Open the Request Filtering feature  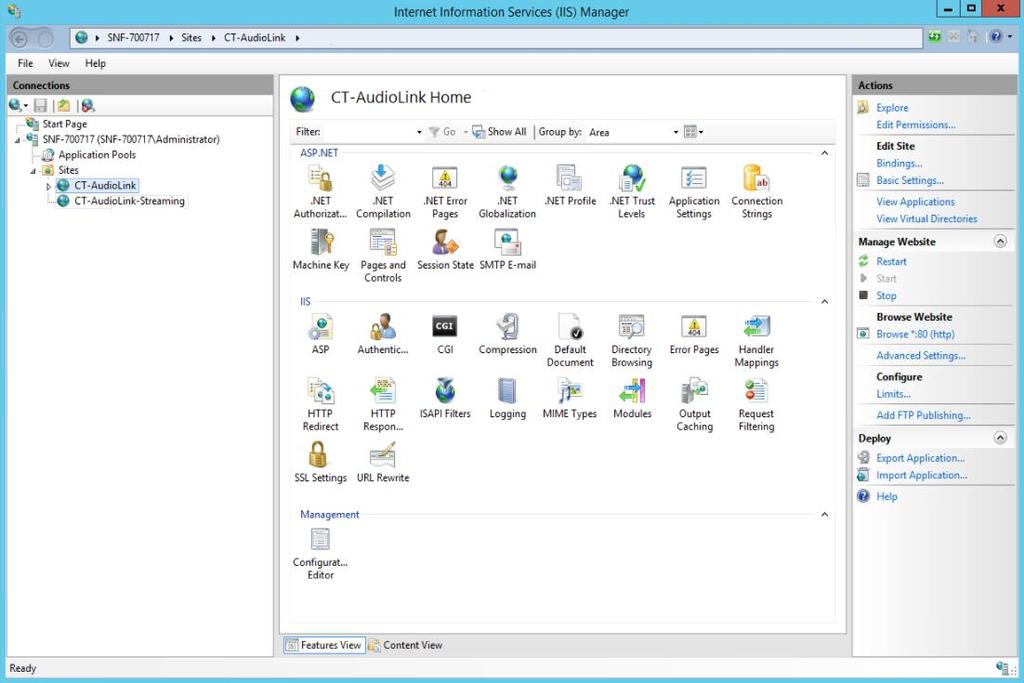[x=756, y=404]
